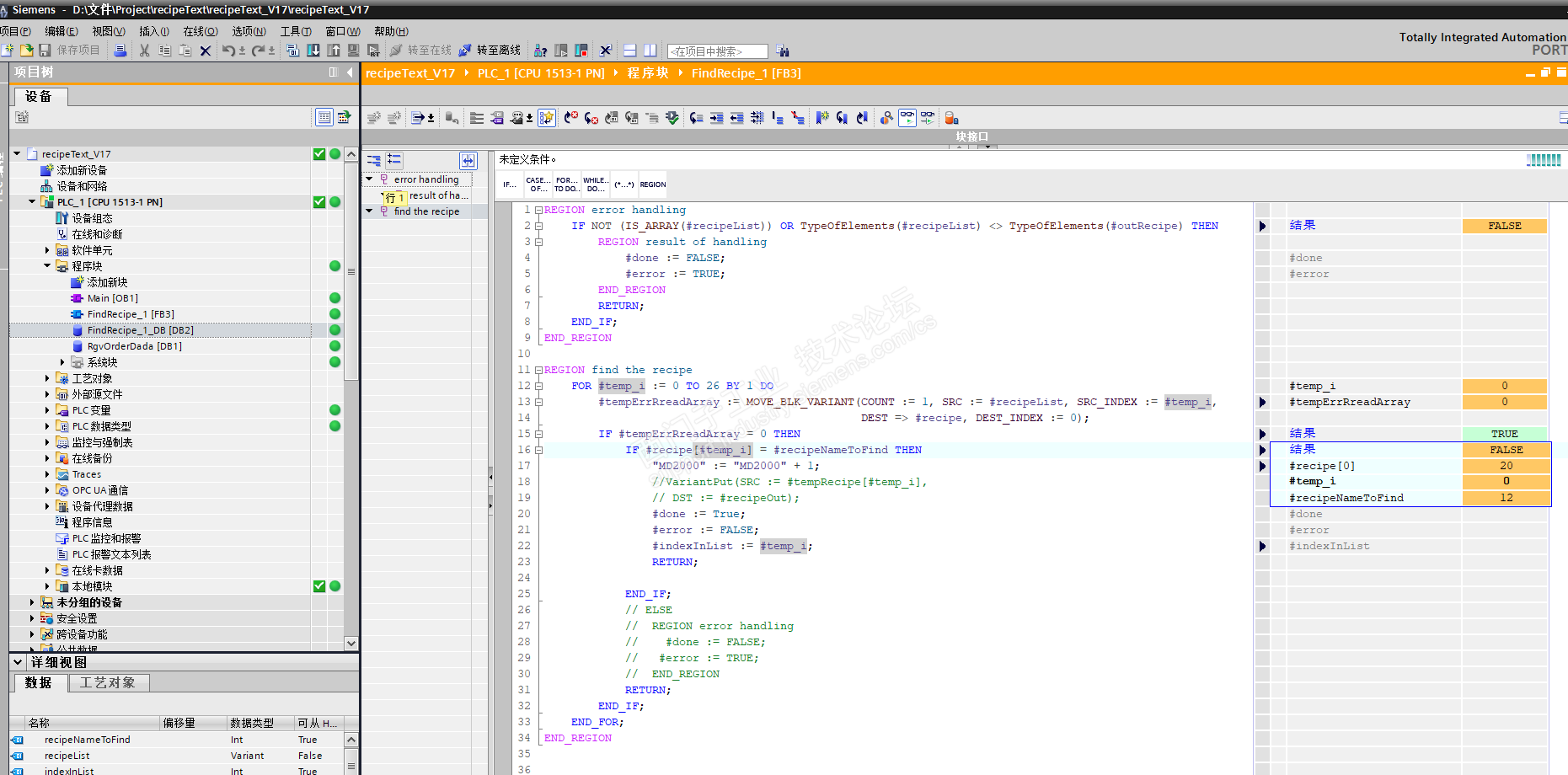Screen dimensions: 1568x775
Task: Open the 在线(O) menu
Action: coord(200,31)
